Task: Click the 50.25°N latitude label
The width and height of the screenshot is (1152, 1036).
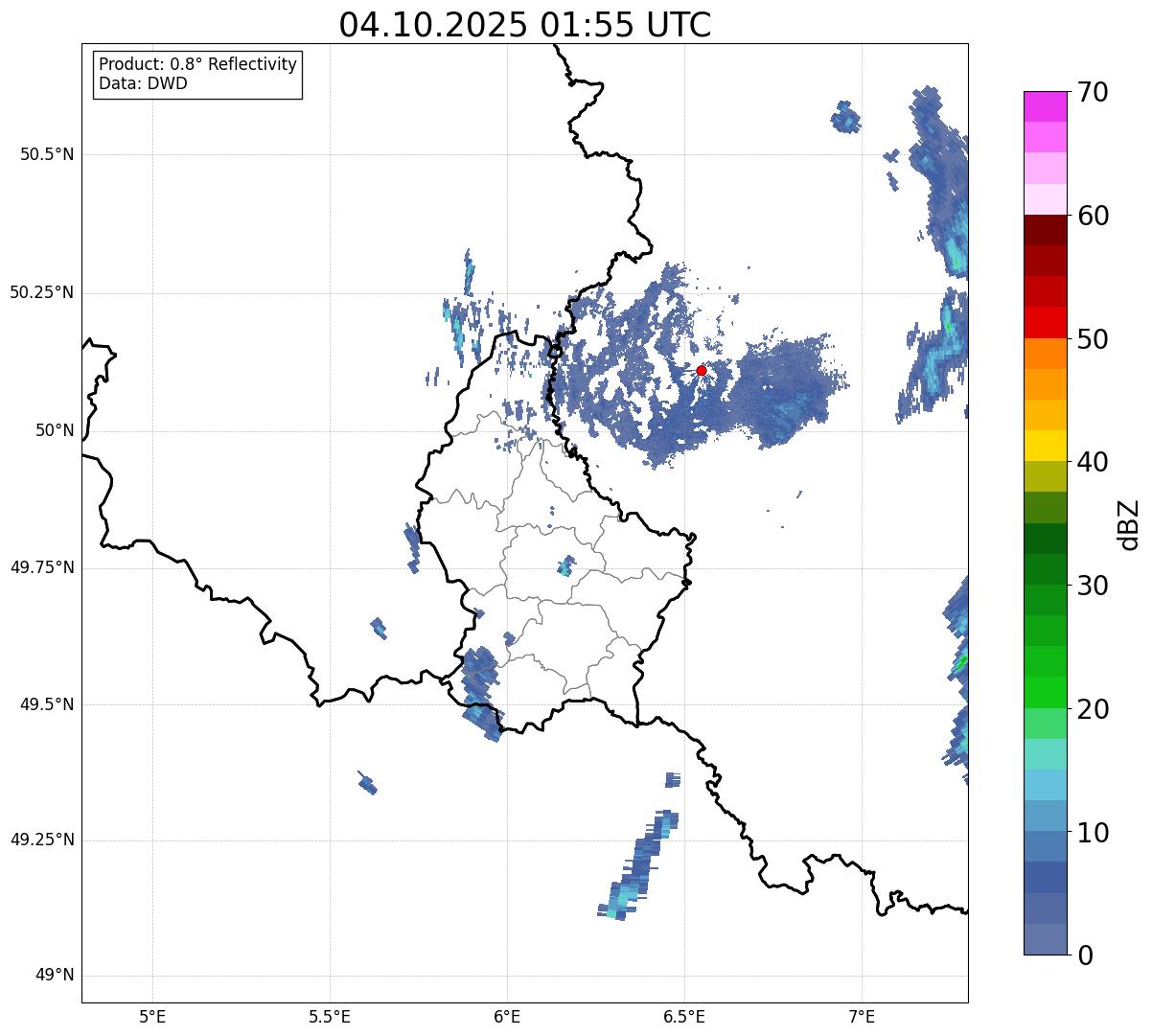Action: (x=42, y=292)
